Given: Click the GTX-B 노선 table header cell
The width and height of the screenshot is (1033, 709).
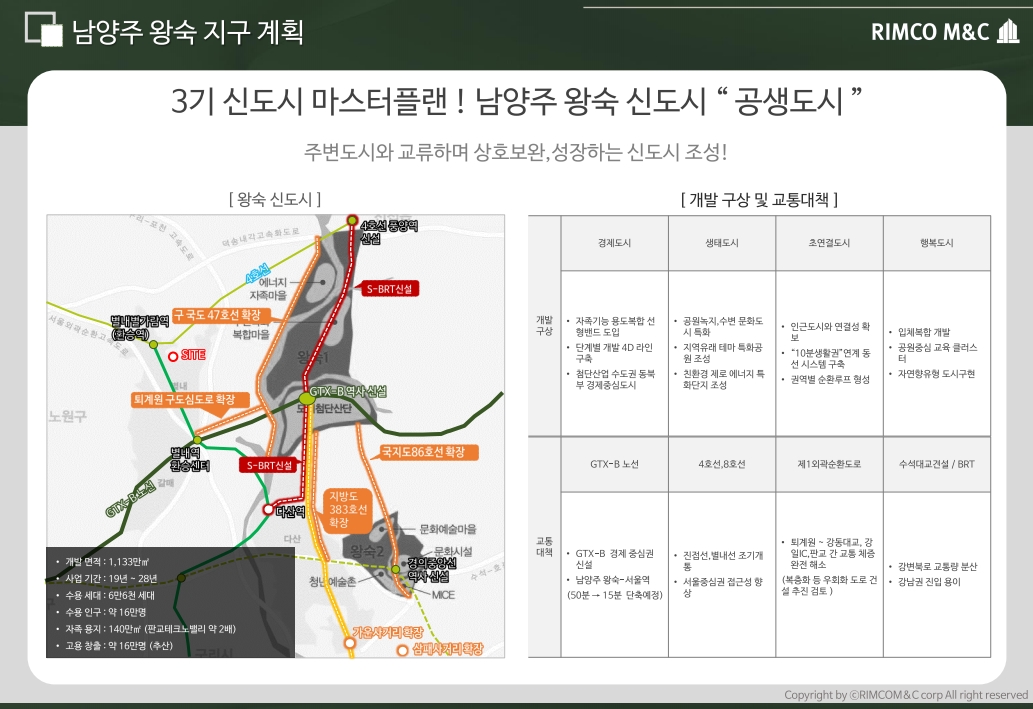Looking at the screenshot, I should pyautogui.click(x=614, y=464).
